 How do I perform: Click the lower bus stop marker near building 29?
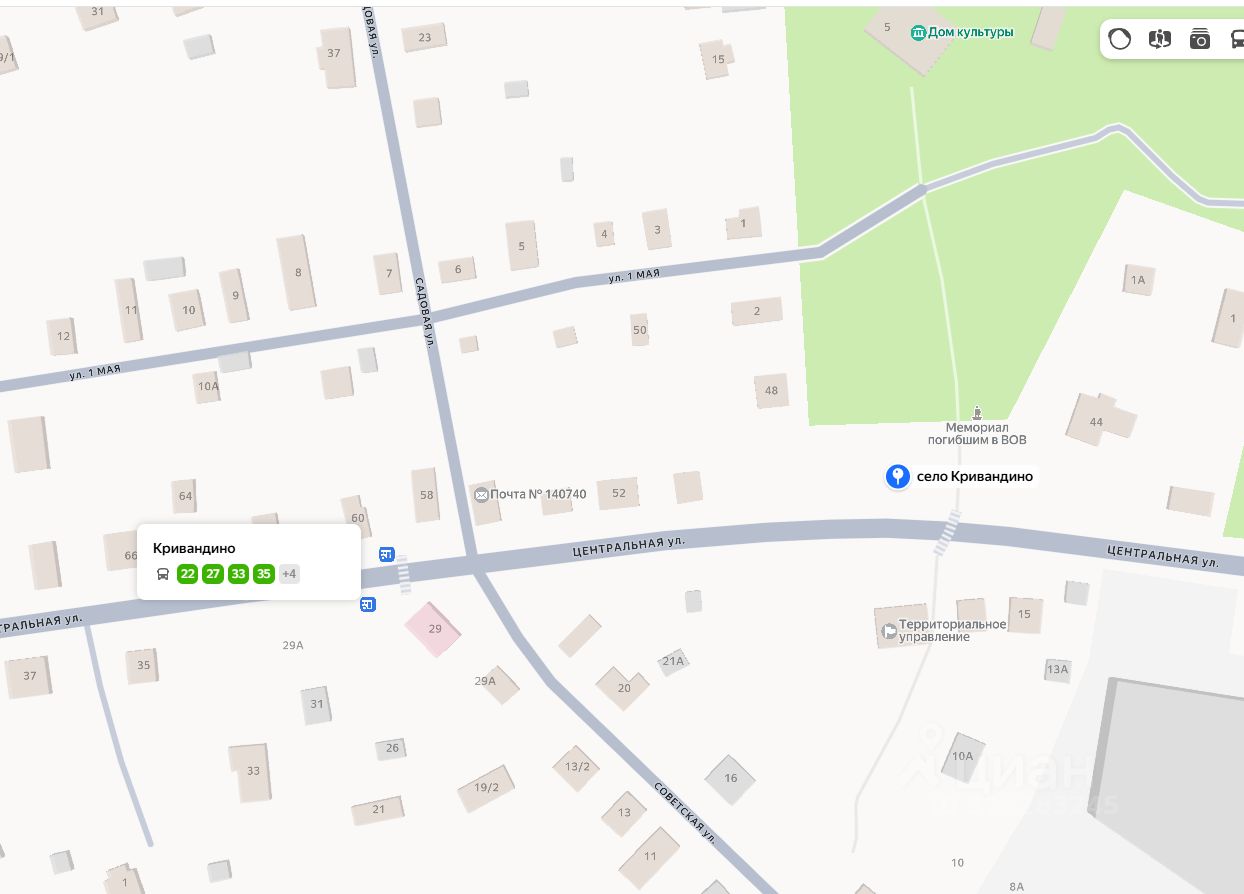(x=368, y=604)
